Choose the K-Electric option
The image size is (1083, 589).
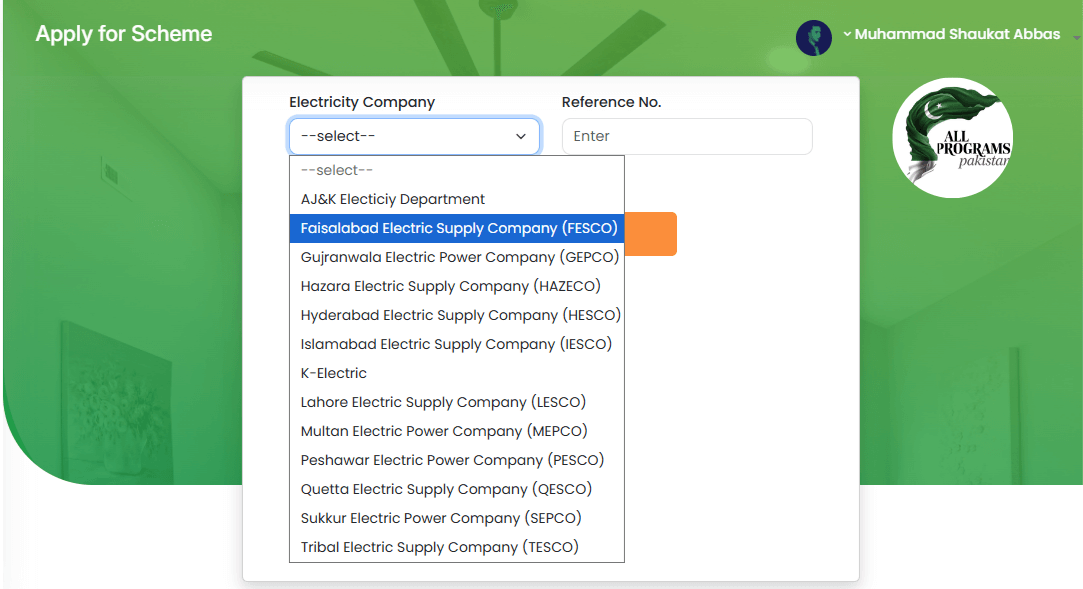tap(334, 374)
